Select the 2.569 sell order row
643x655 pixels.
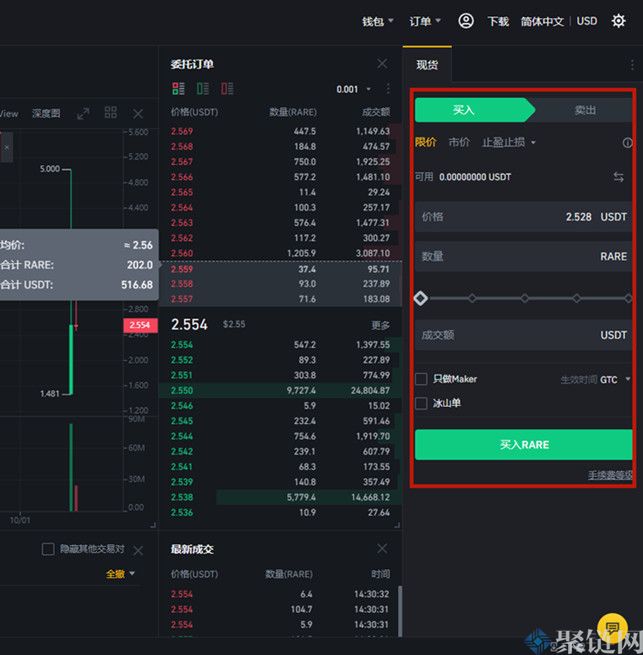[280, 131]
